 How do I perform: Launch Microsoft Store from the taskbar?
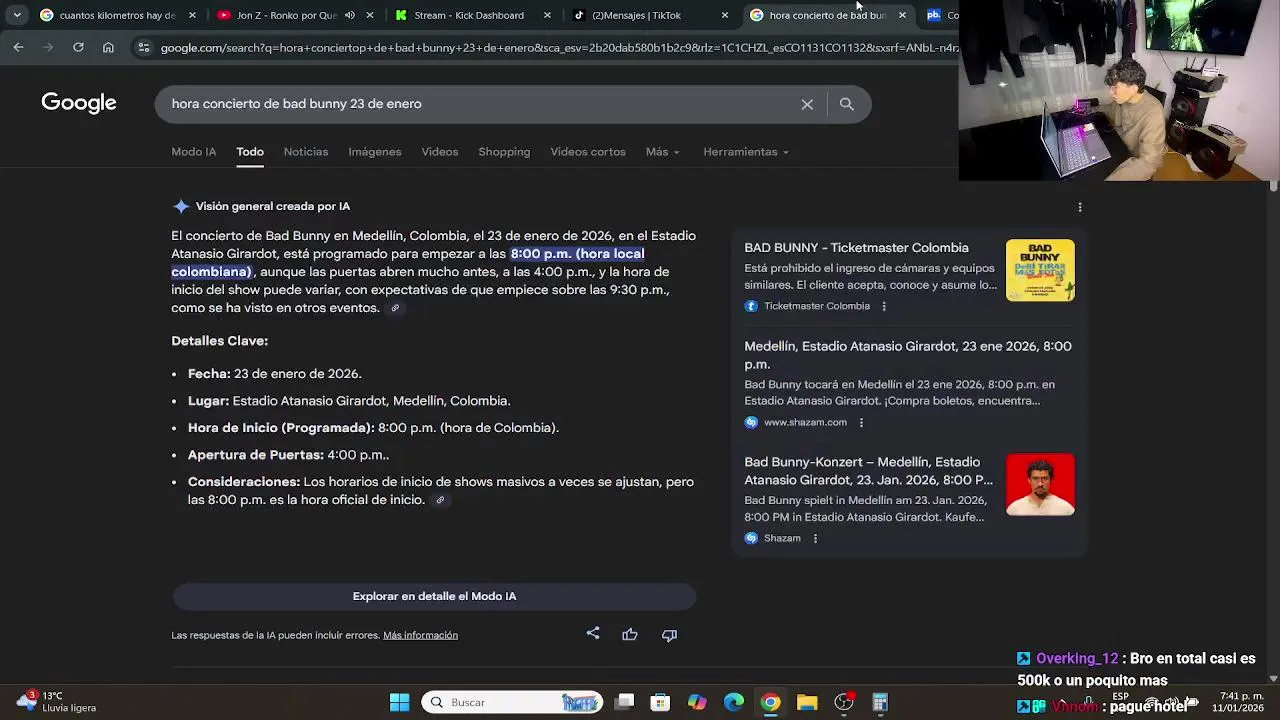pos(660,702)
